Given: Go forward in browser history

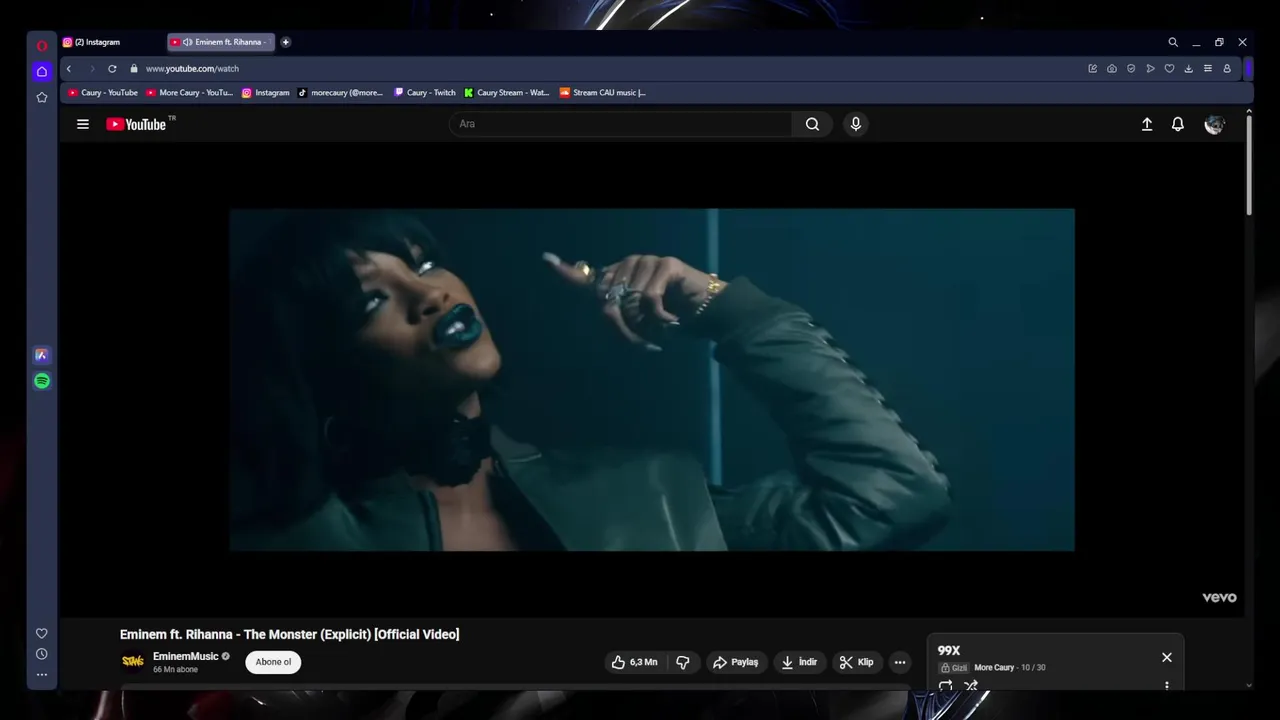Looking at the screenshot, I should 91,69.
